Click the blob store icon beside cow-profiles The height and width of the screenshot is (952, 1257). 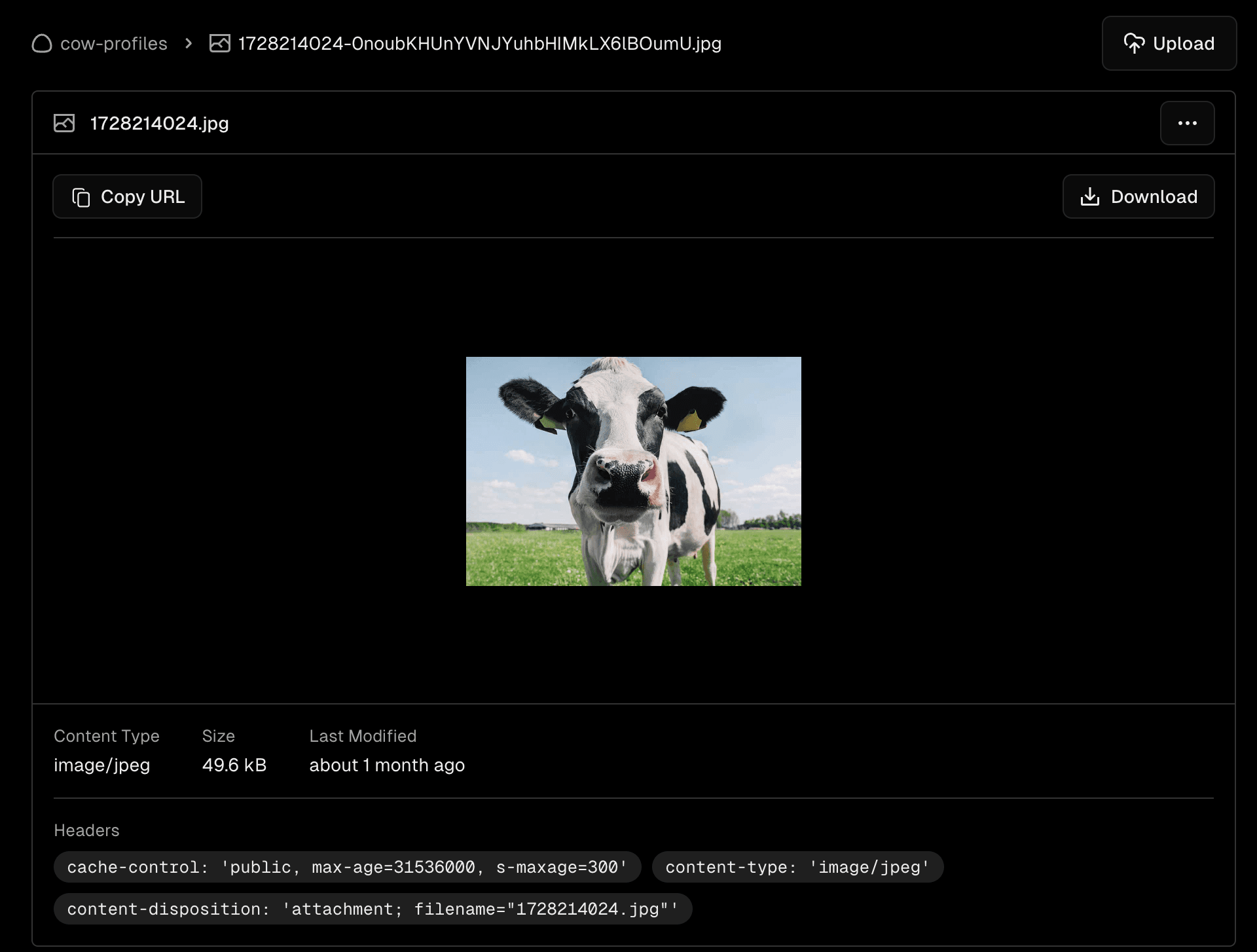42,44
